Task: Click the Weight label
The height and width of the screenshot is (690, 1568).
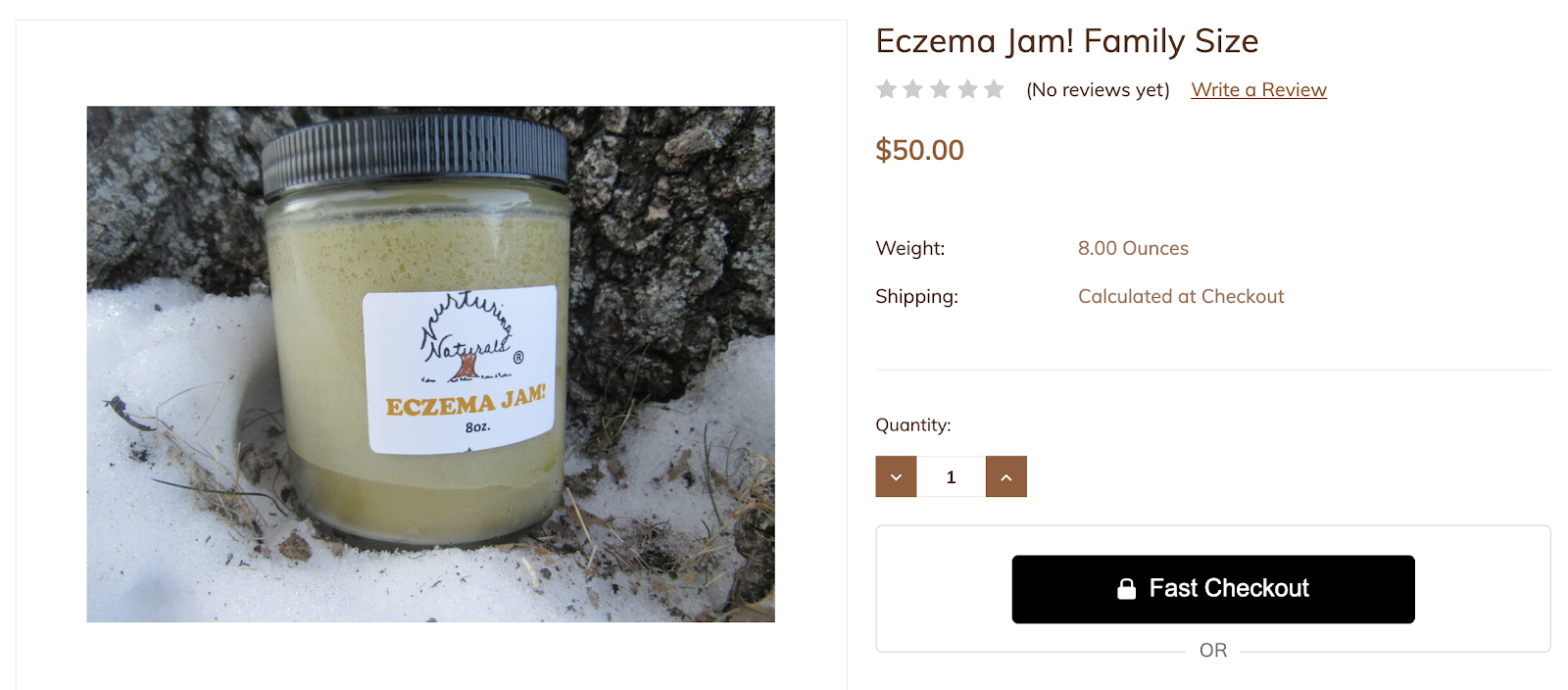Action: click(910, 248)
